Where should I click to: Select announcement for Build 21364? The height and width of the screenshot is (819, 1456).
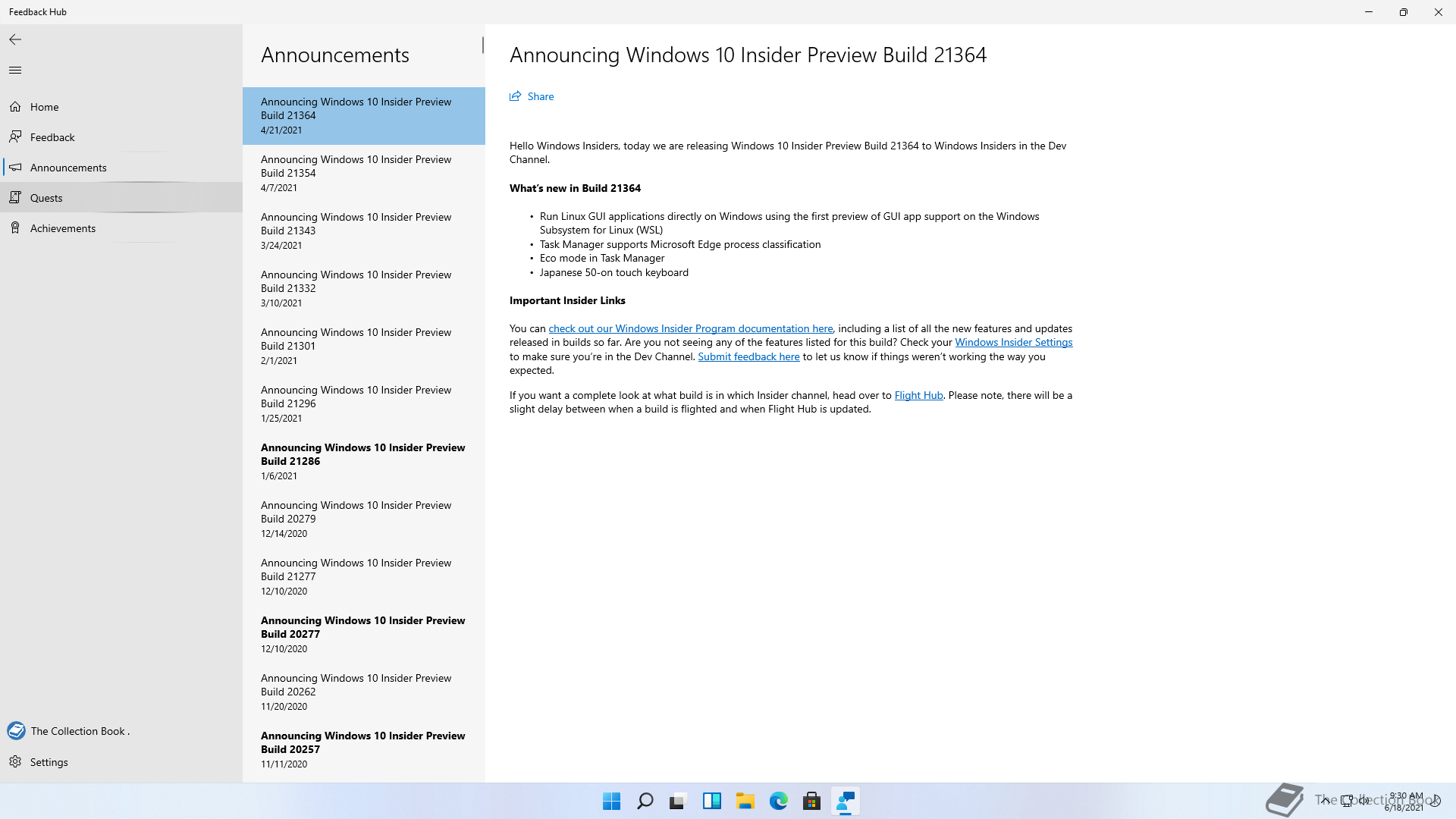pyautogui.click(x=364, y=116)
